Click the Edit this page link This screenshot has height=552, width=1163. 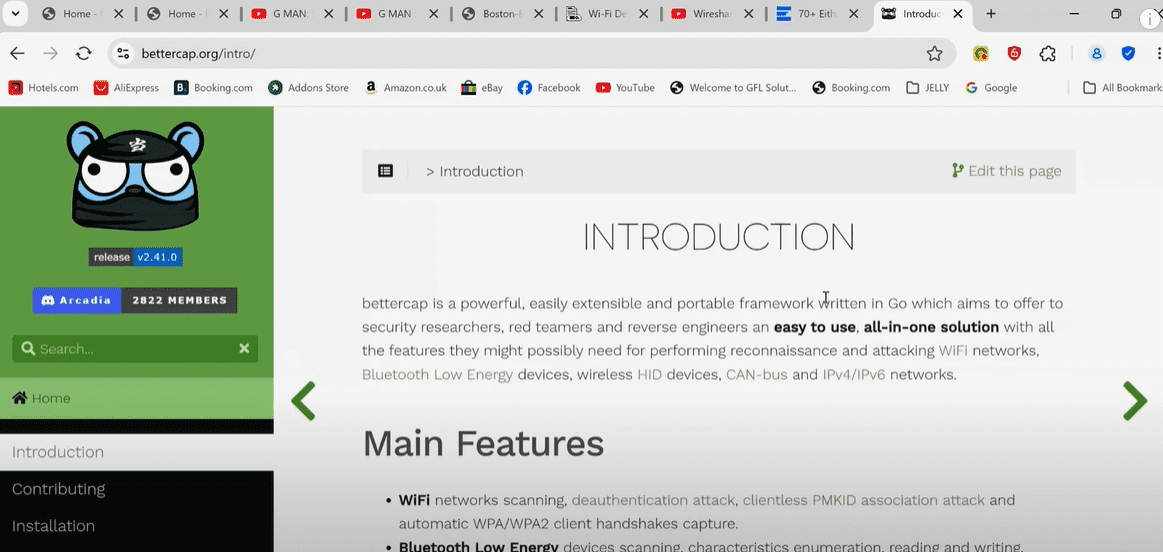pos(1006,171)
